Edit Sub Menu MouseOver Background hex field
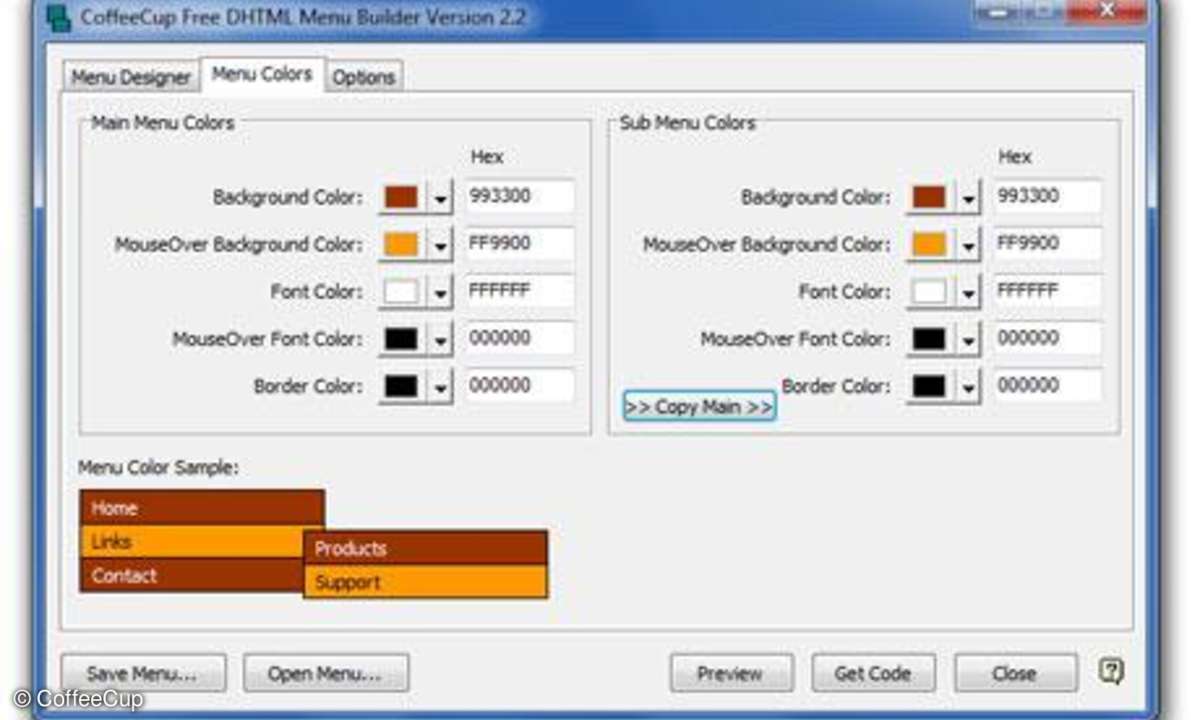1200x720 pixels. pos(1048,243)
